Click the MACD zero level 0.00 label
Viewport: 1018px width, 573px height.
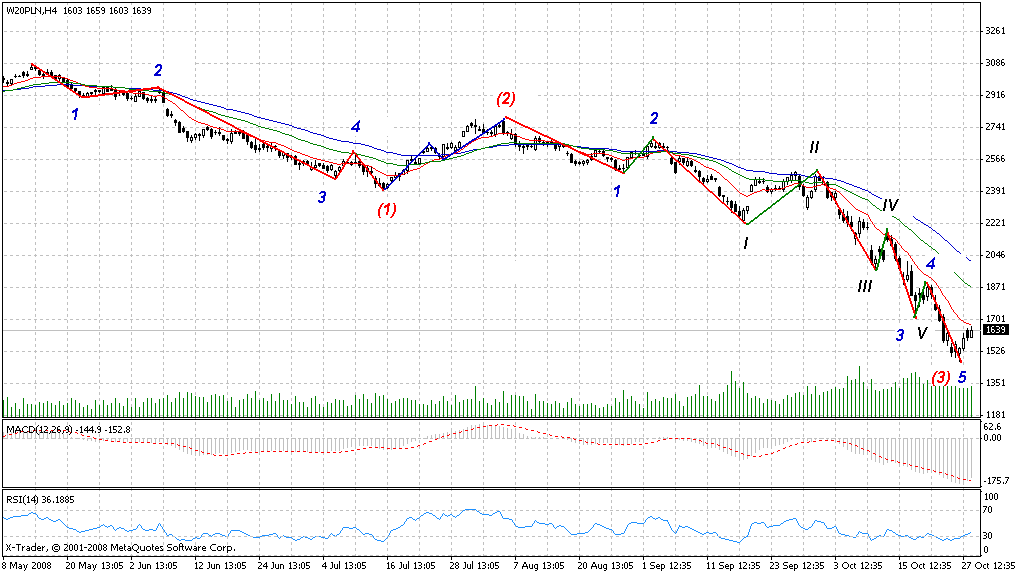tap(993, 437)
